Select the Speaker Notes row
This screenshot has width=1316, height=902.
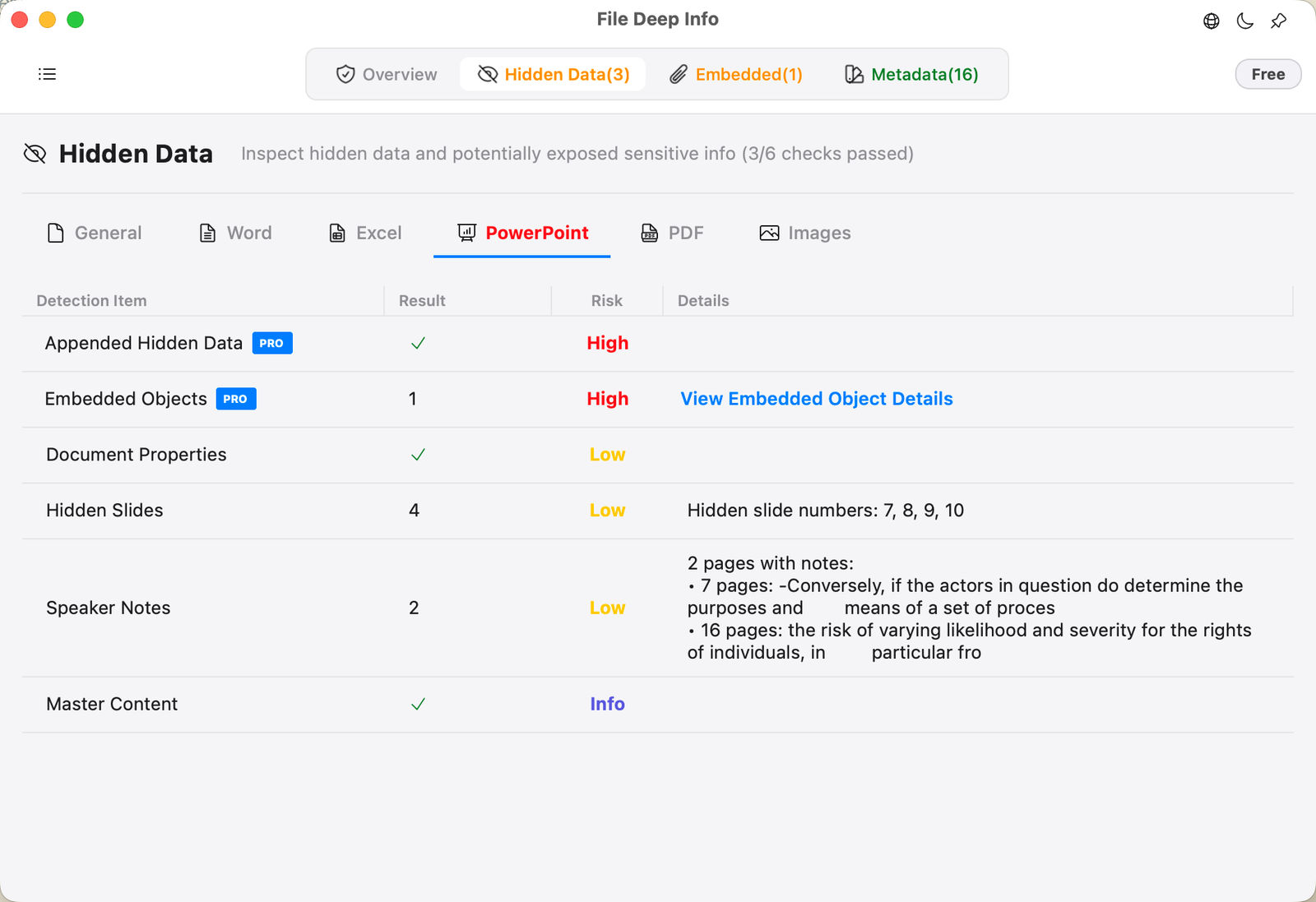pos(109,608)
